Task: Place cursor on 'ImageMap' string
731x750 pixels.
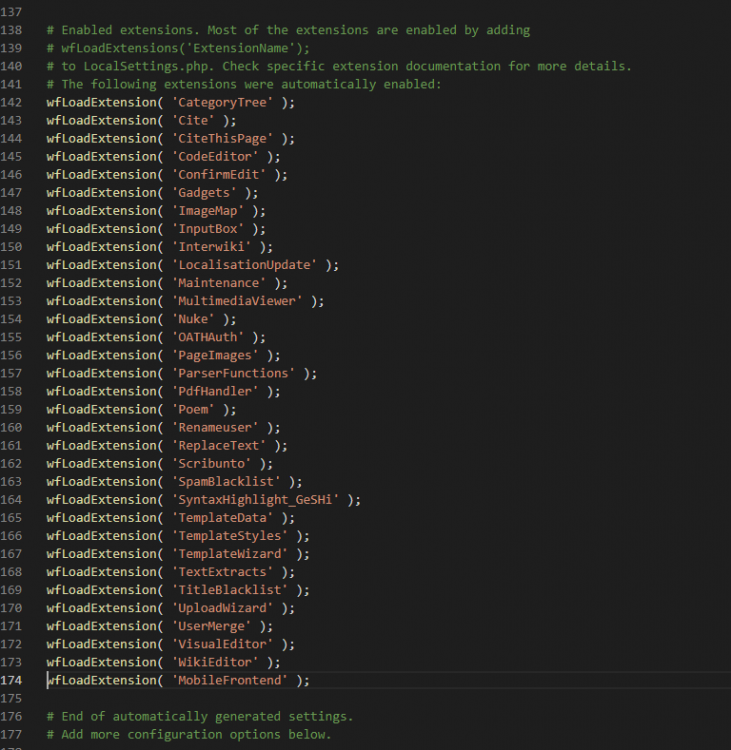Action: coord(208,211)
